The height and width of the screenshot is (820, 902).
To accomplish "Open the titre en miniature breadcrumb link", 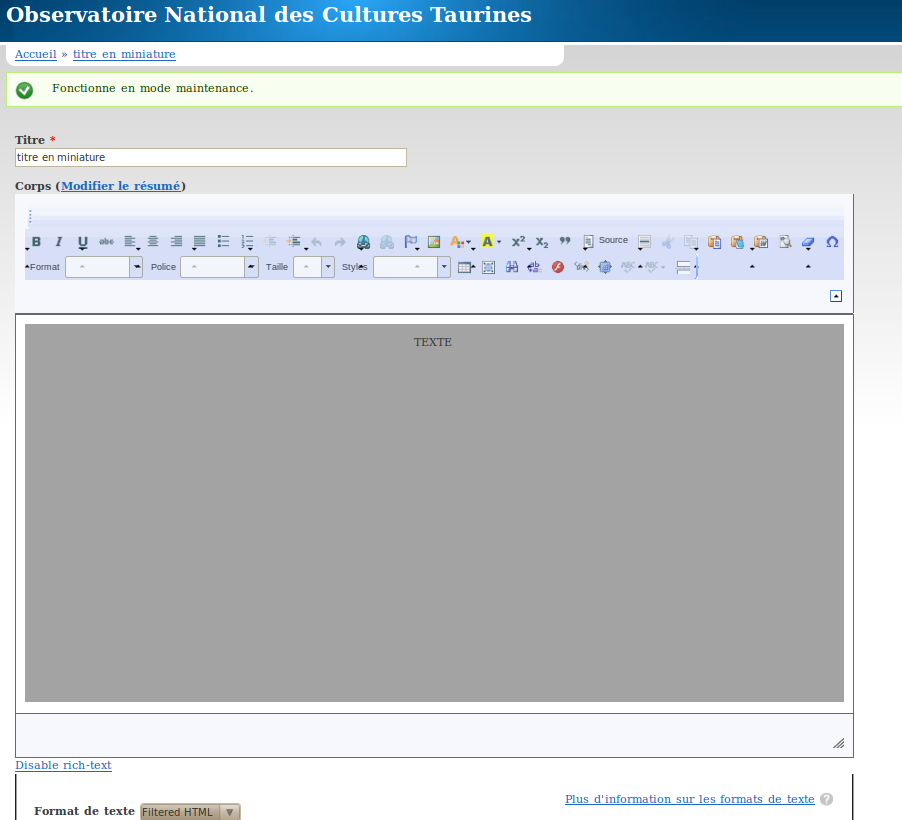I will 124,54.
